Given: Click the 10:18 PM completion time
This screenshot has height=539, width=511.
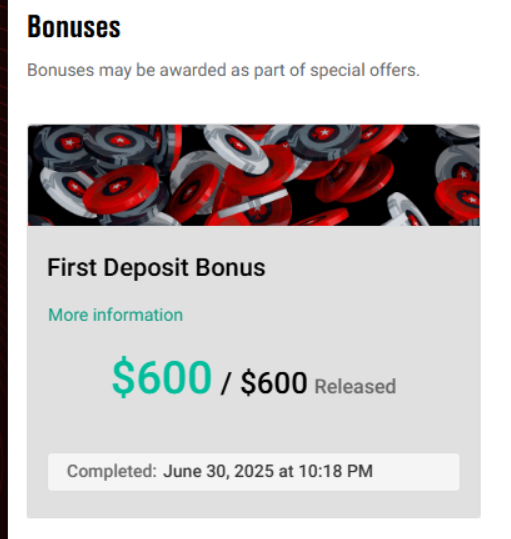Looking at the screenshot, I should [x=335, y=471].
